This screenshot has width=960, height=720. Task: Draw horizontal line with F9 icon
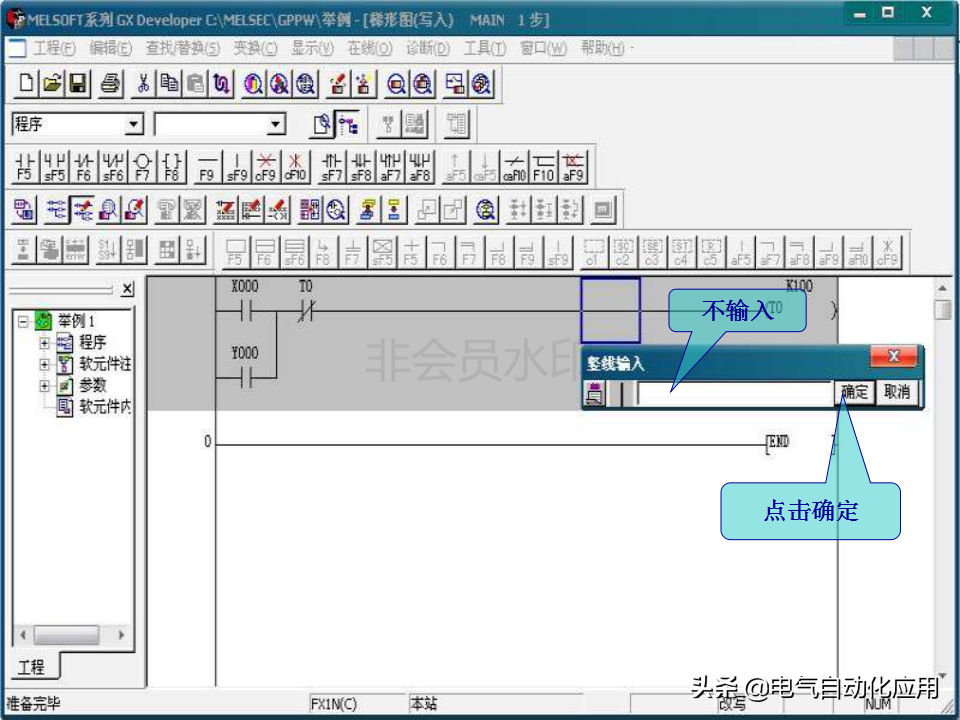[207, 167]
